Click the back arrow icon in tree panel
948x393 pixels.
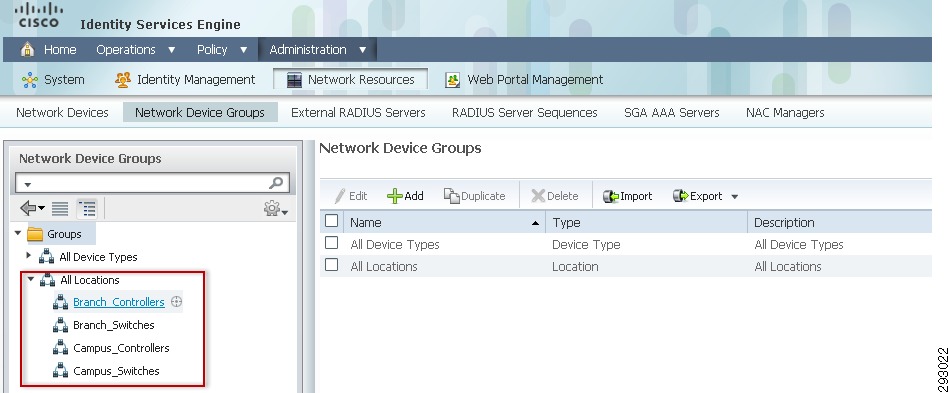pos(32,209)
